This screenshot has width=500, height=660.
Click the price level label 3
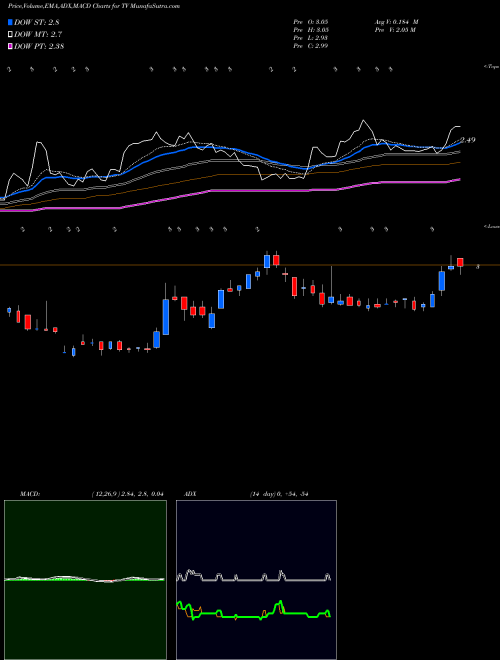click(x=477, y=267)
